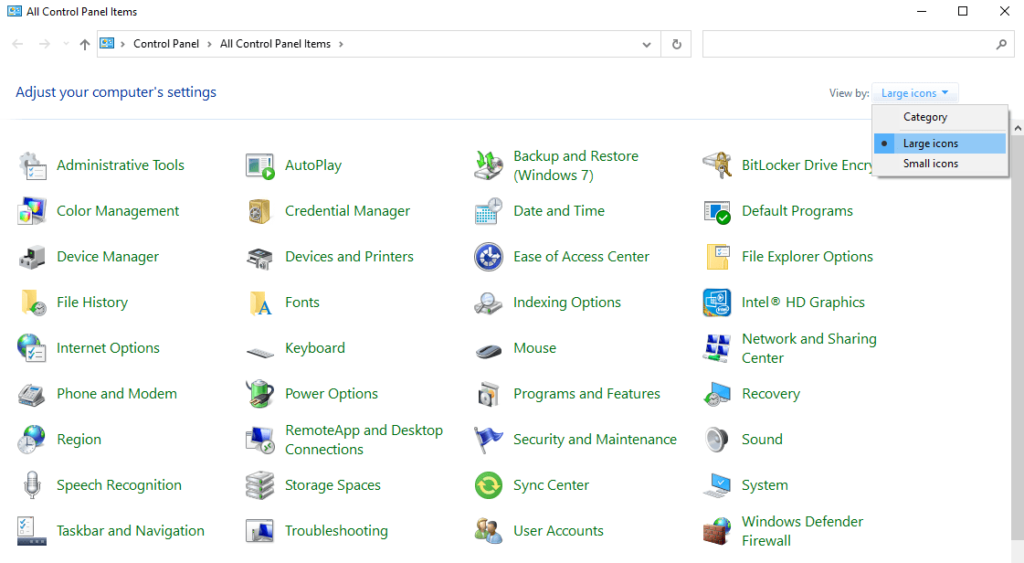Expand chevron after Control Panel breadcrumb
This screenshot has width=1024, height=563.
pos(209,44)
